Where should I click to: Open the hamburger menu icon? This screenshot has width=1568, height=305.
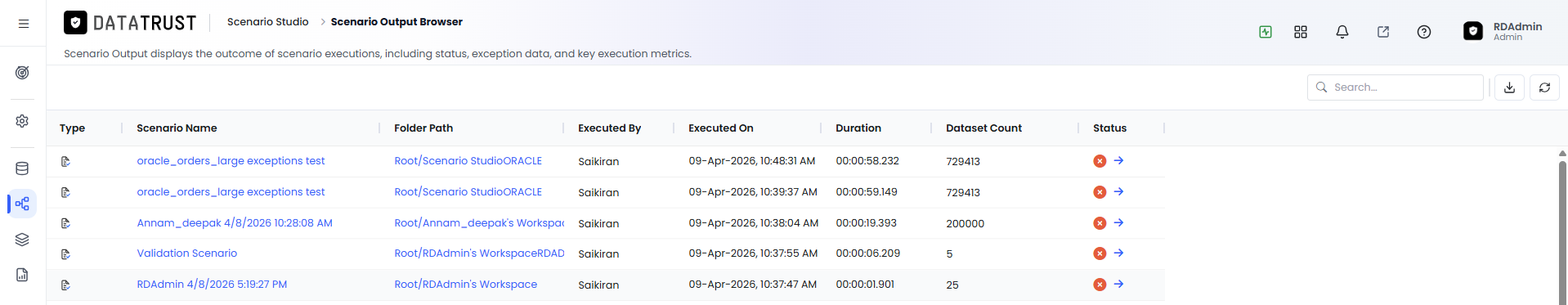tap(24, 24)
